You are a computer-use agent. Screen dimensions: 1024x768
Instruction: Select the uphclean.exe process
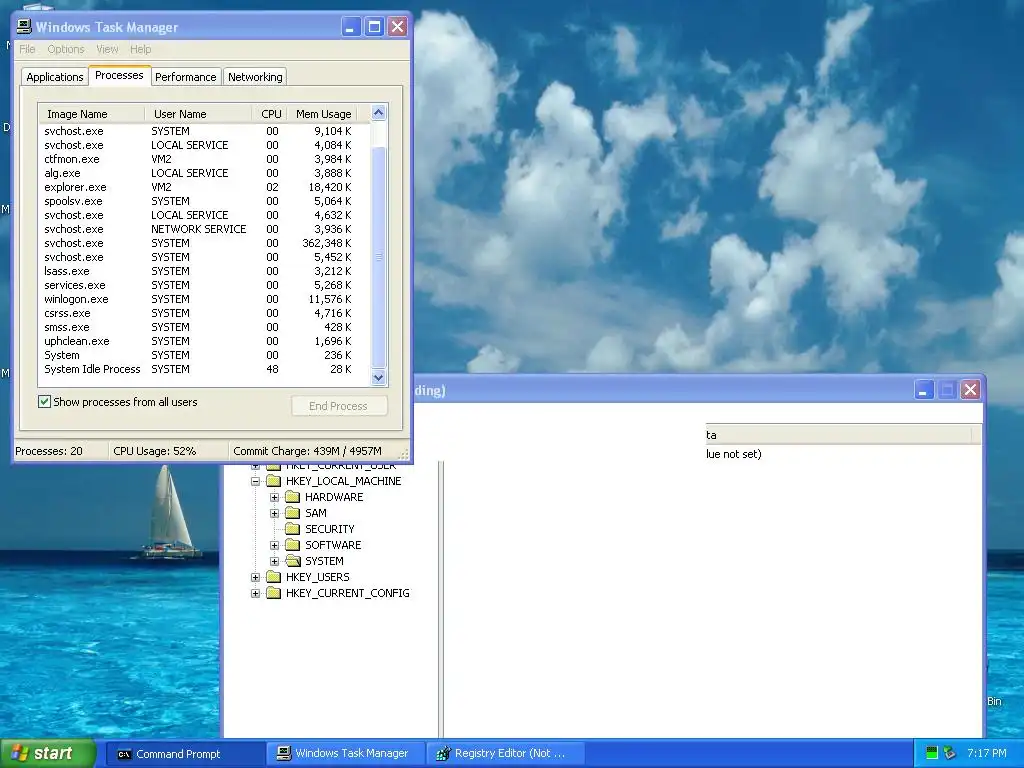(204, 342)
